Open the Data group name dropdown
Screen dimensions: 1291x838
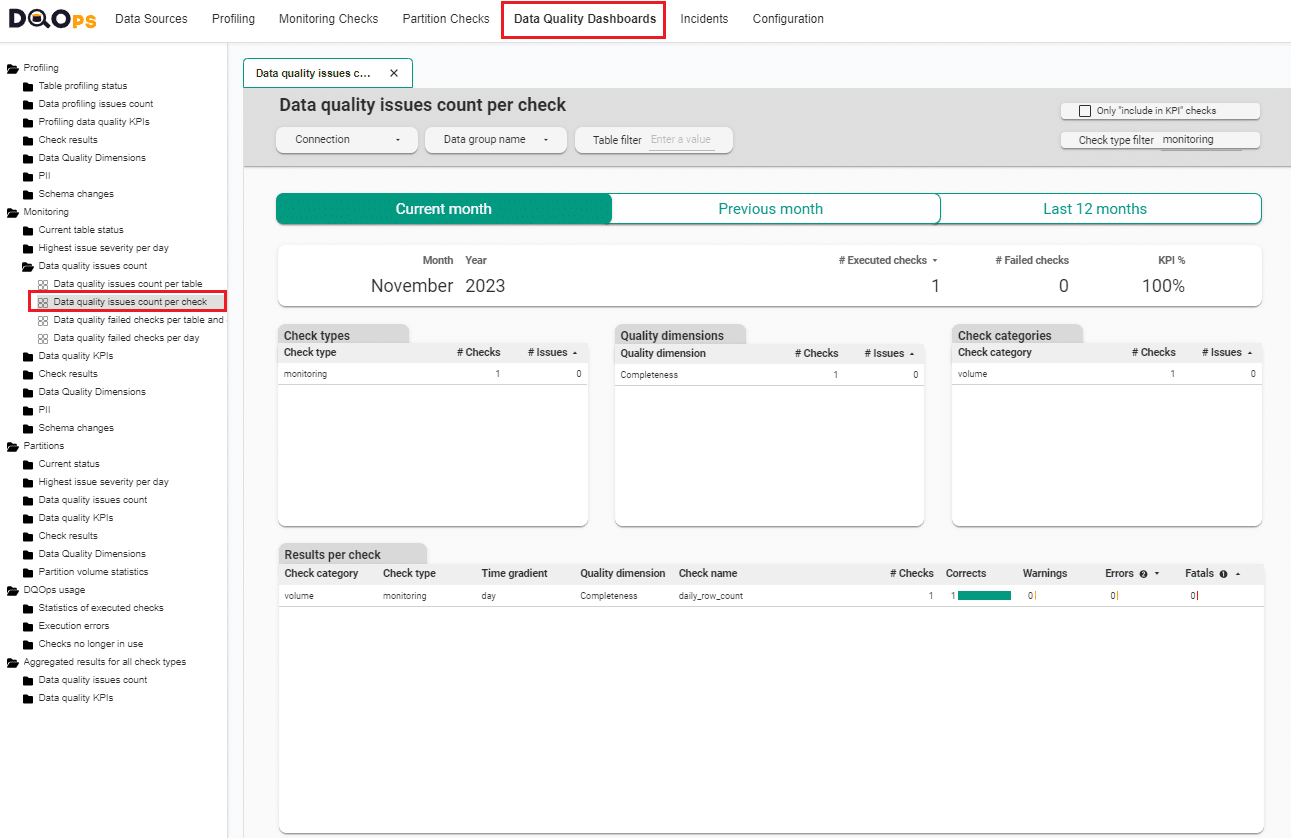click(495, 140)
